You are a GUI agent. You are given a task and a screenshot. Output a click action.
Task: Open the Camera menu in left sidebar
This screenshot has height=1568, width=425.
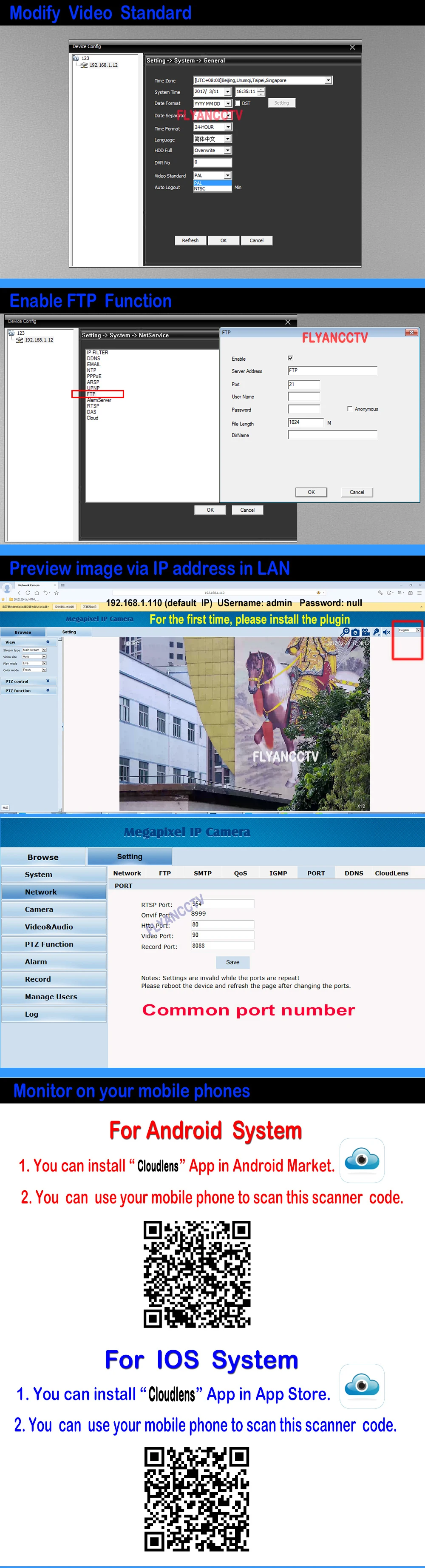(x=54, y=909)
